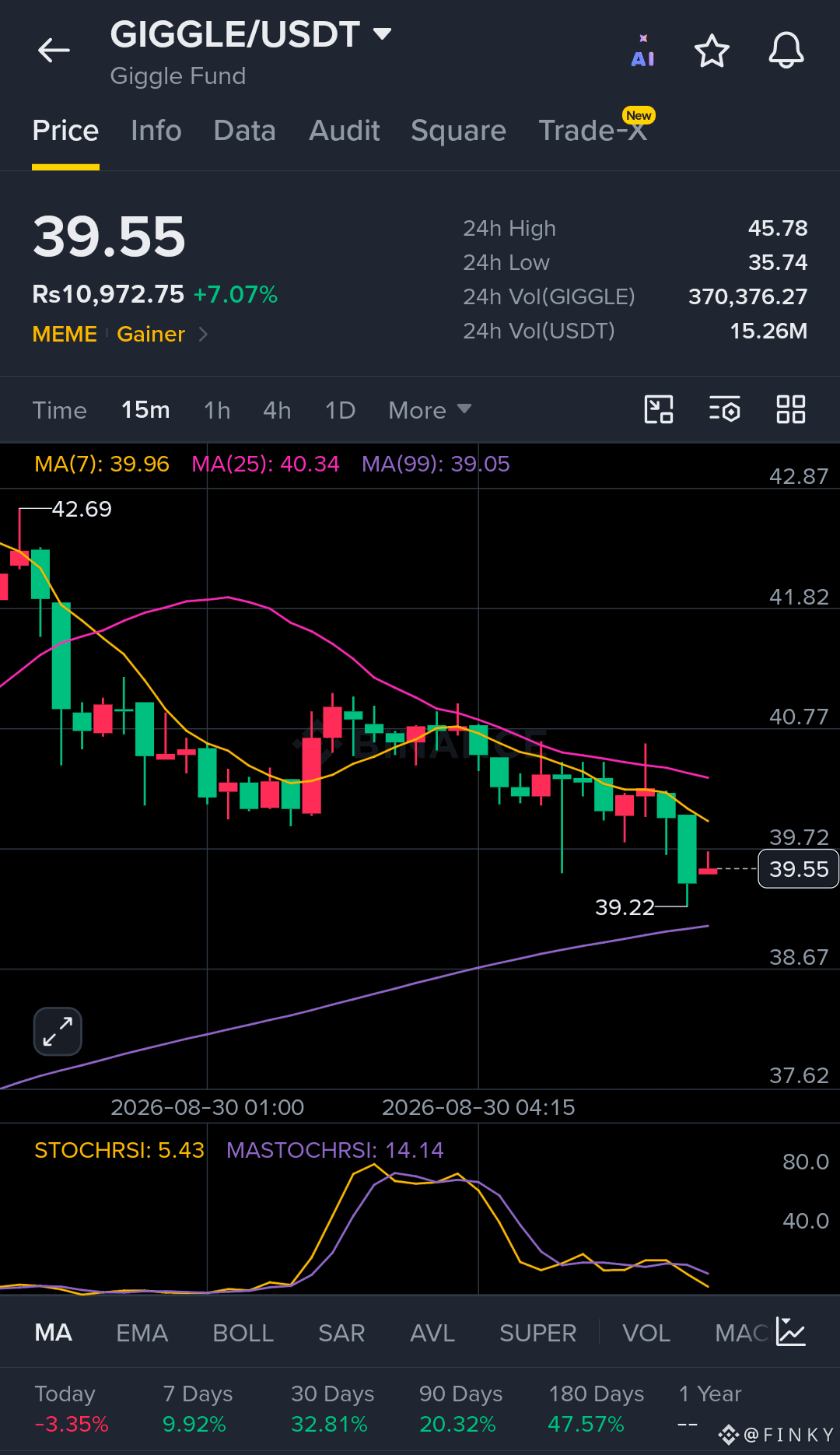Image resolution: width=840 pixels, height=1455 pixels.
Task: Tap the Today -3.35% performance
Action: pos(72,1408)
